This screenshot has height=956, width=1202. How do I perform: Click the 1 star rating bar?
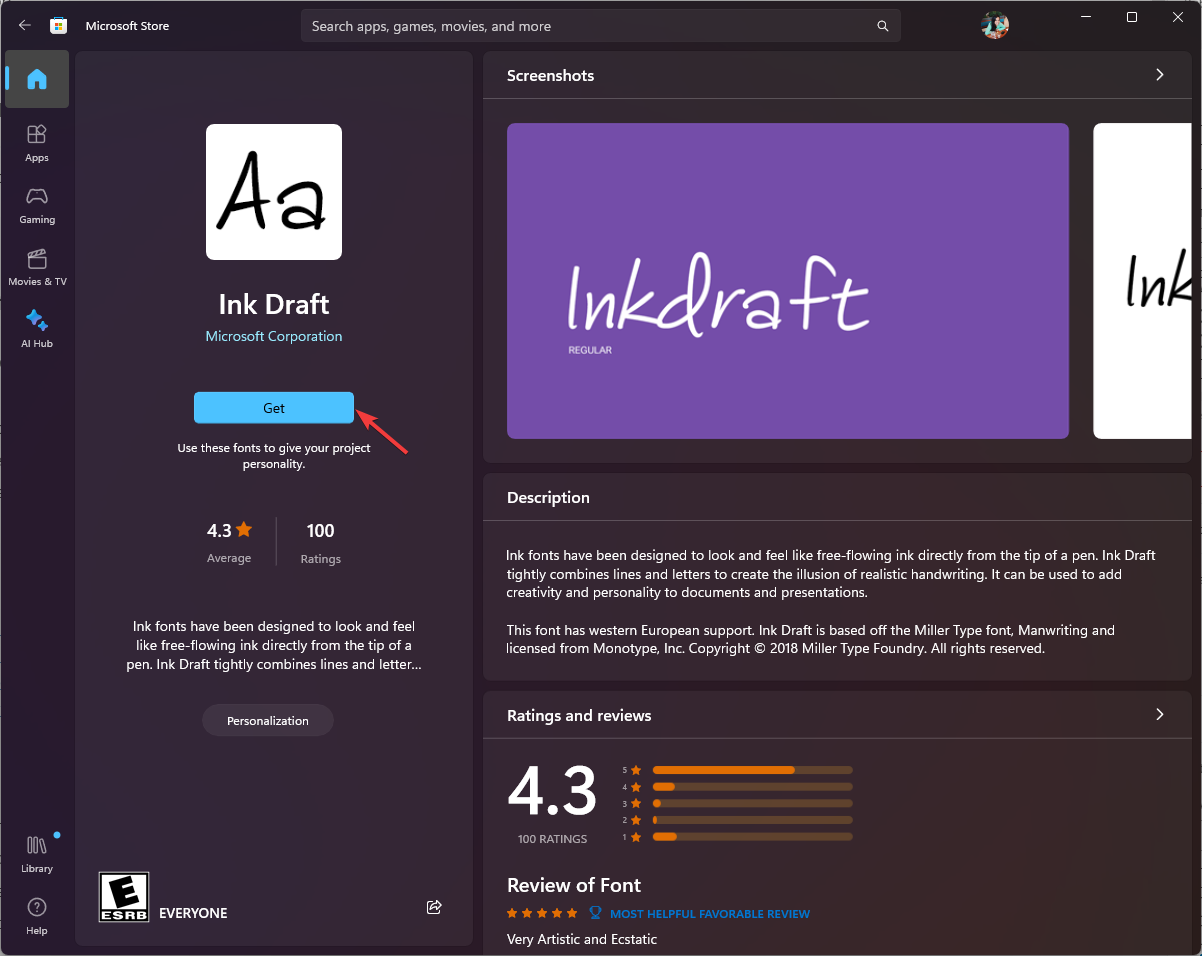point(753,836)
